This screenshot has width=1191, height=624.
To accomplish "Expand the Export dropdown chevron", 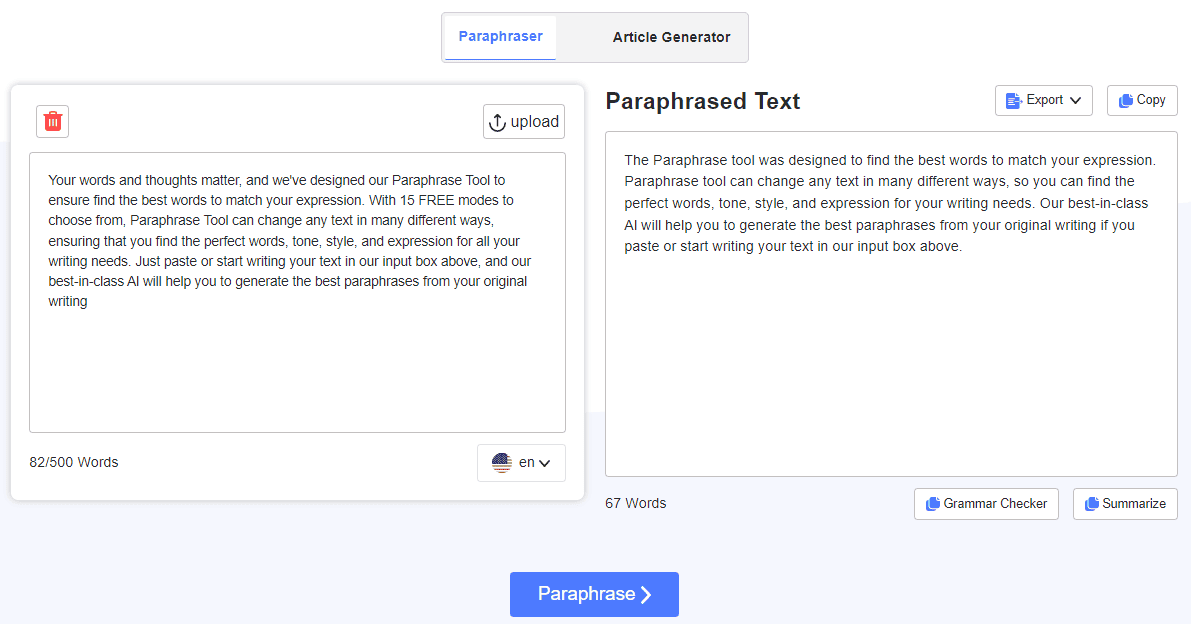I will click(1075, 100).
